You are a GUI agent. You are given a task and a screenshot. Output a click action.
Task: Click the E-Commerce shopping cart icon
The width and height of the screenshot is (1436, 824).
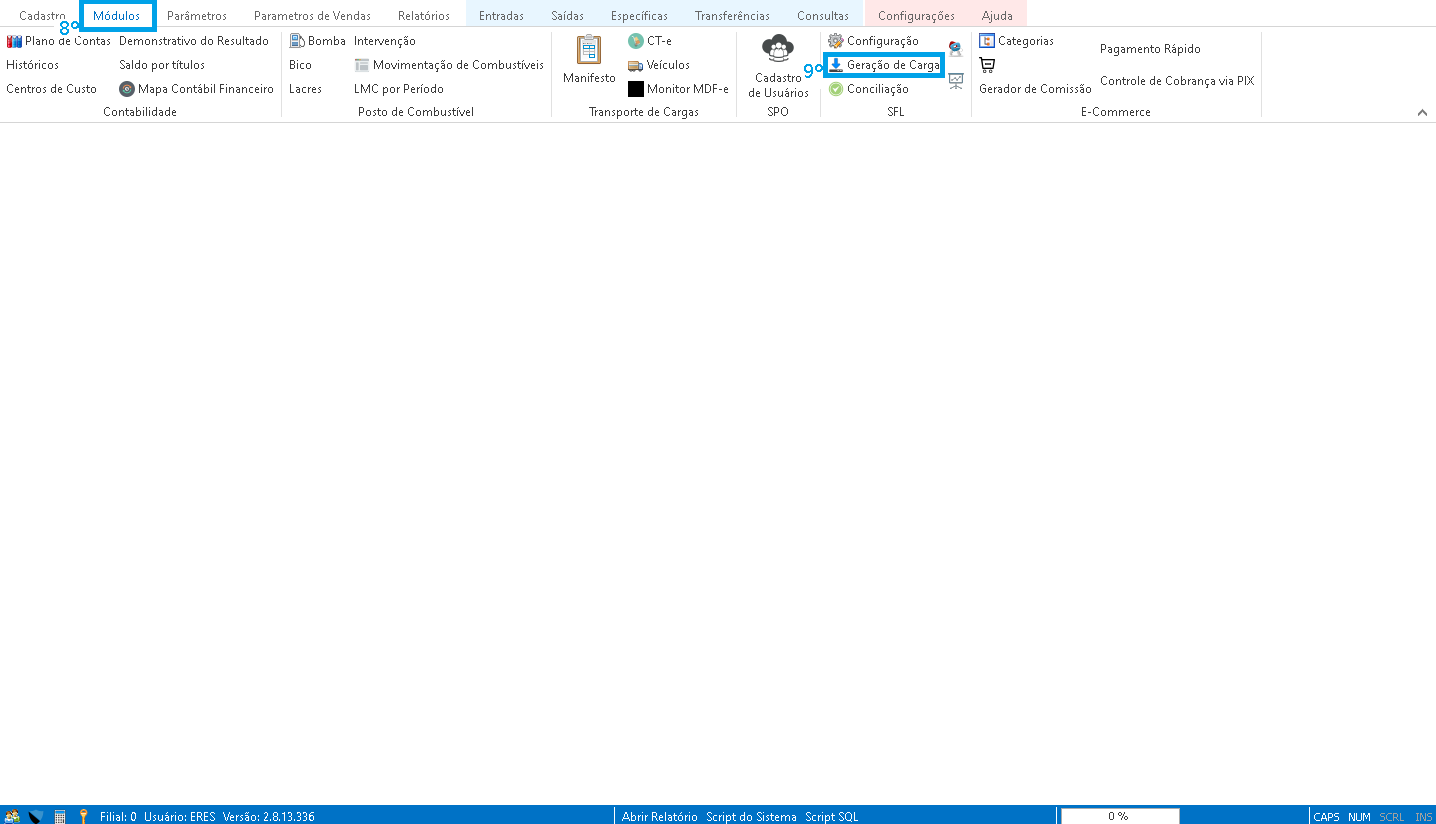point(987,65)
